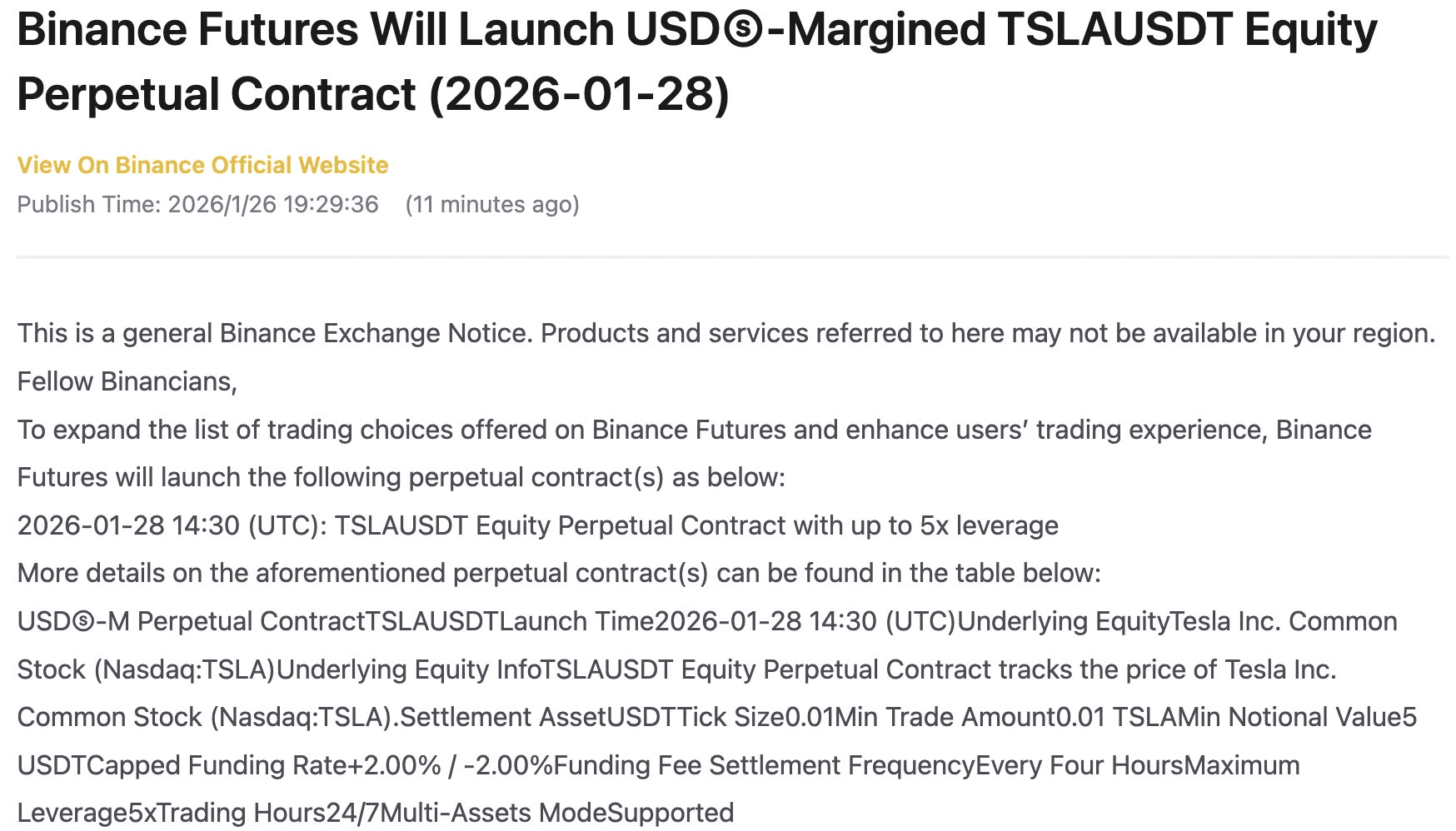This screenshot has height=831, width=1456.
Task: Click the "More details on the aforementioned" sentence
Action: (558, 573)
